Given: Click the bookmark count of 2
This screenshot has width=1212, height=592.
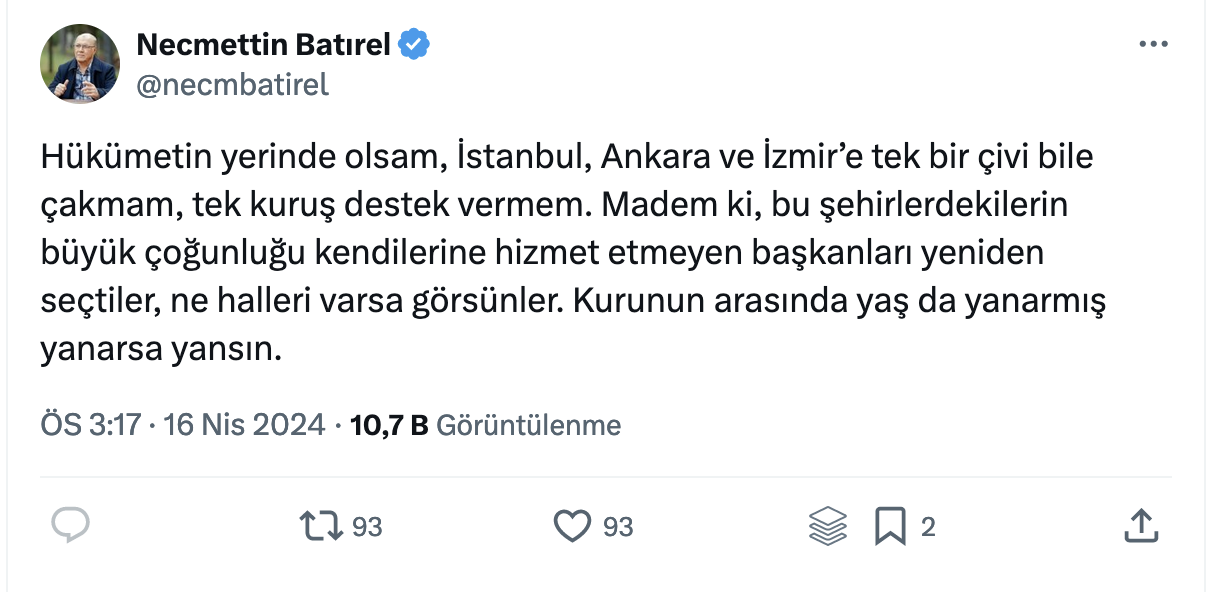Looking at the screenshot, I should 928,526.
